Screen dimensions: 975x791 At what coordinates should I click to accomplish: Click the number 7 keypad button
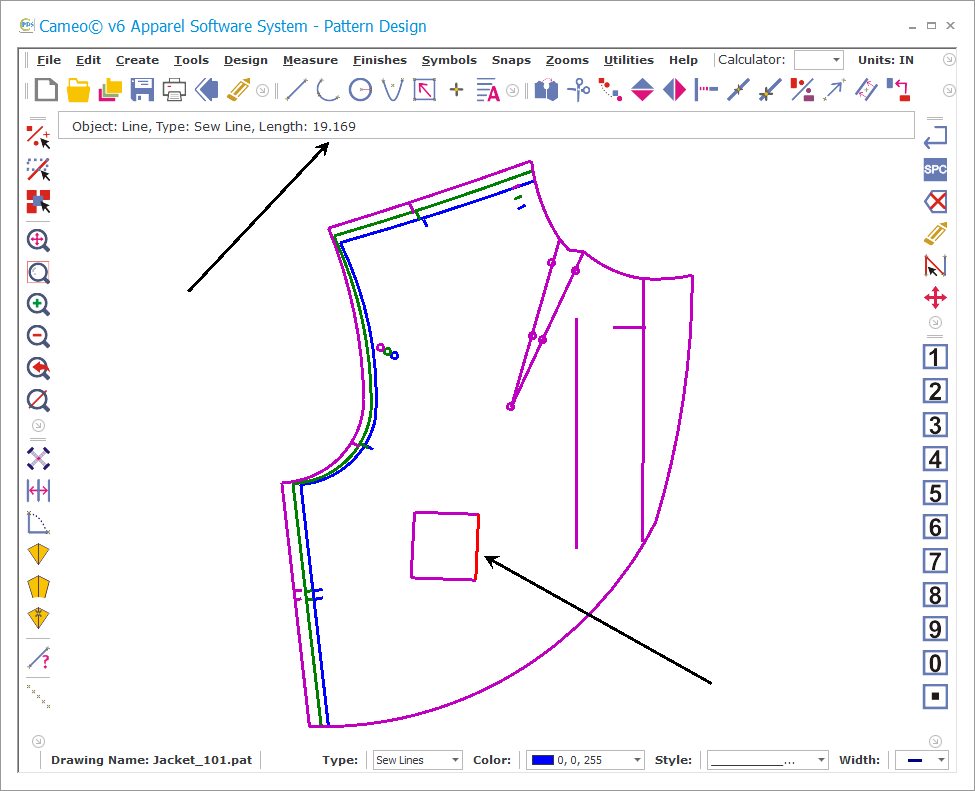tap(935, 561)
